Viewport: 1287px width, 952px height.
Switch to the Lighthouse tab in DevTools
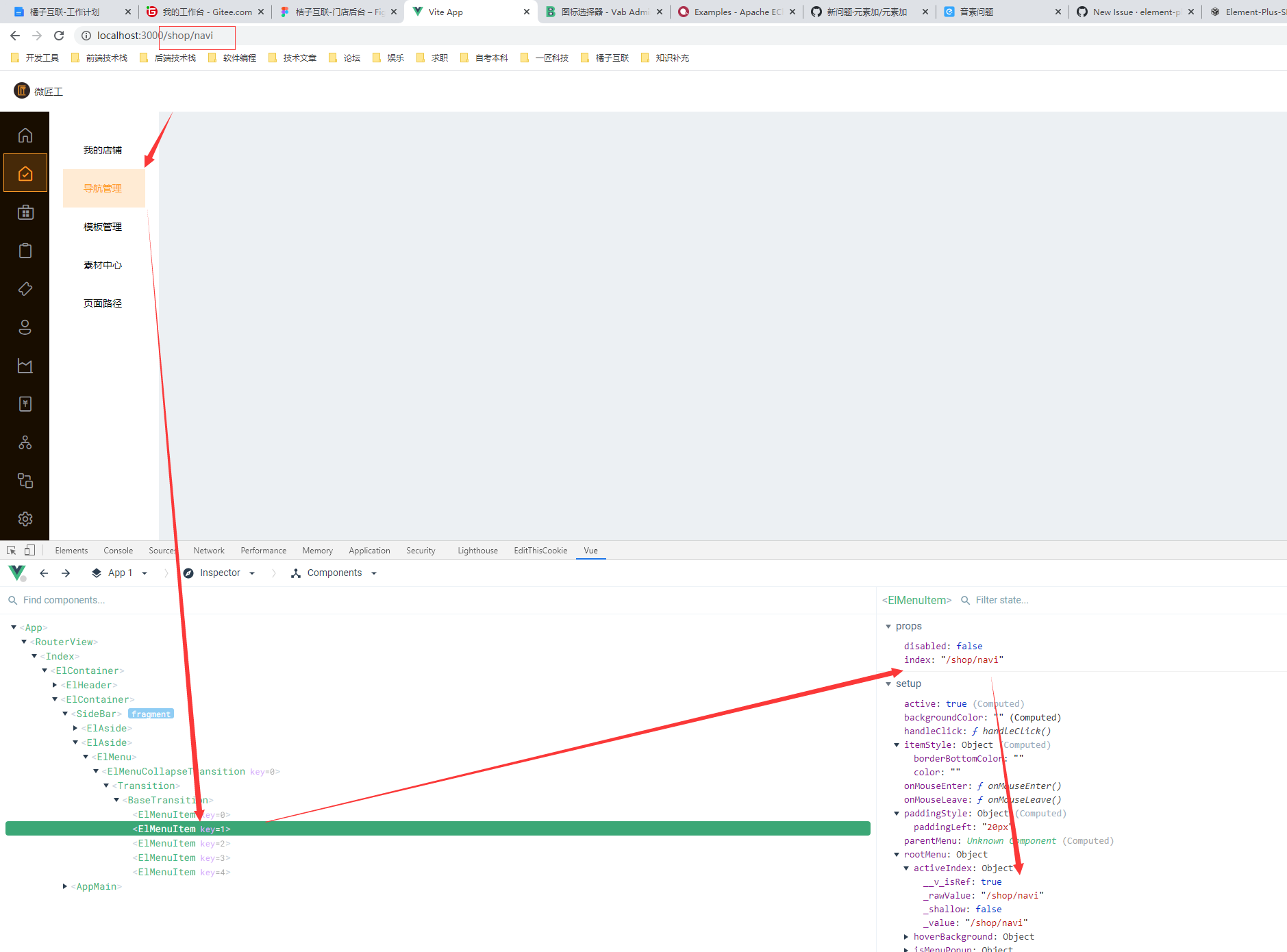[477, 551]
